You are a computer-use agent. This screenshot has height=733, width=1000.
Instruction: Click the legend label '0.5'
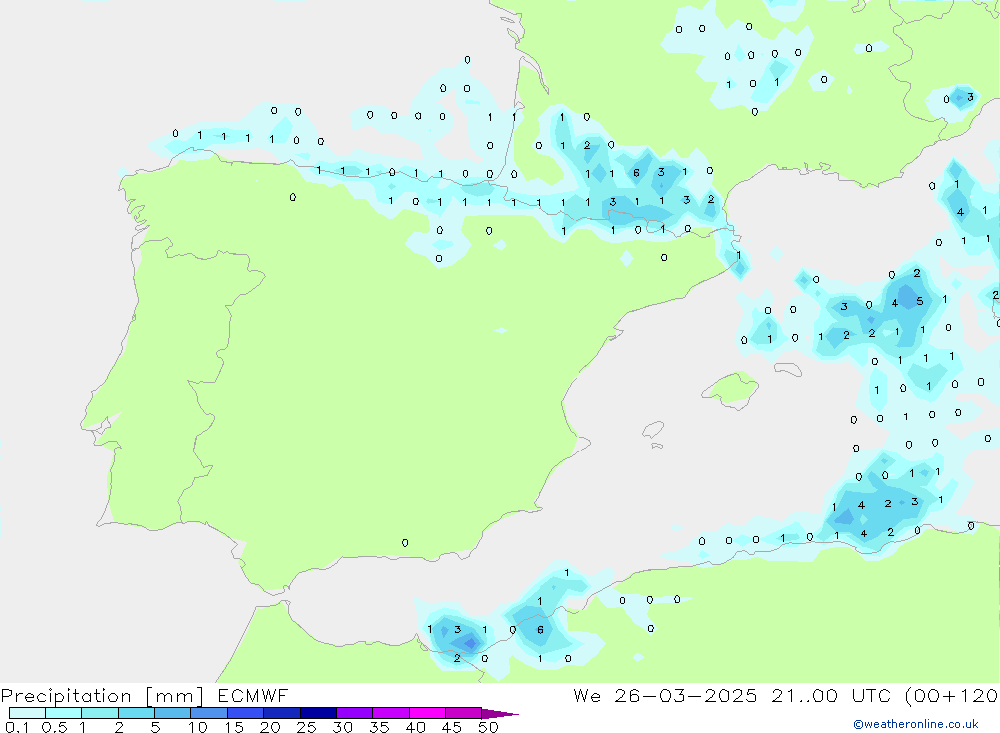point(54,727)
